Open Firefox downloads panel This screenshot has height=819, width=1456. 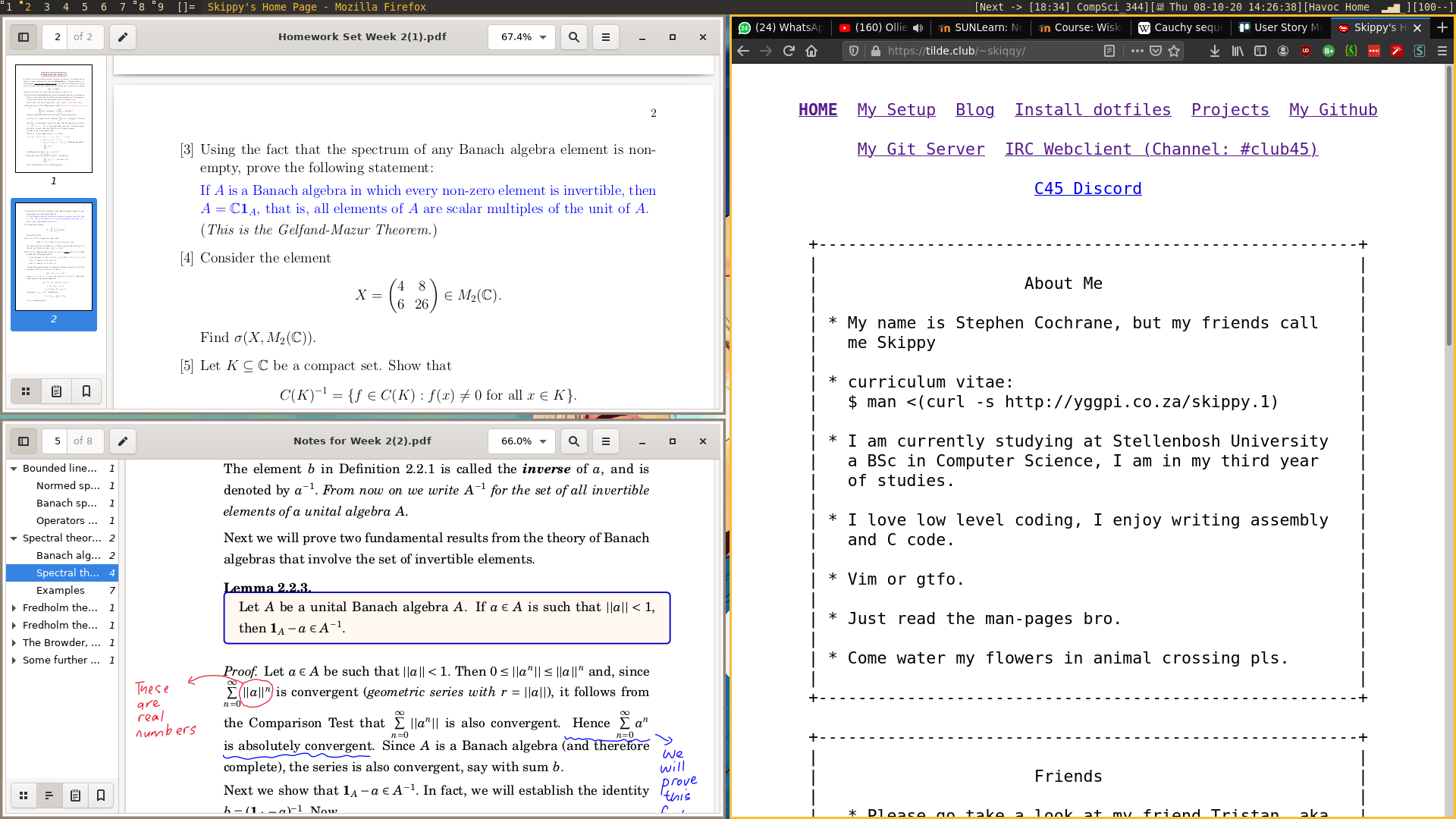tap(1215, 51)
